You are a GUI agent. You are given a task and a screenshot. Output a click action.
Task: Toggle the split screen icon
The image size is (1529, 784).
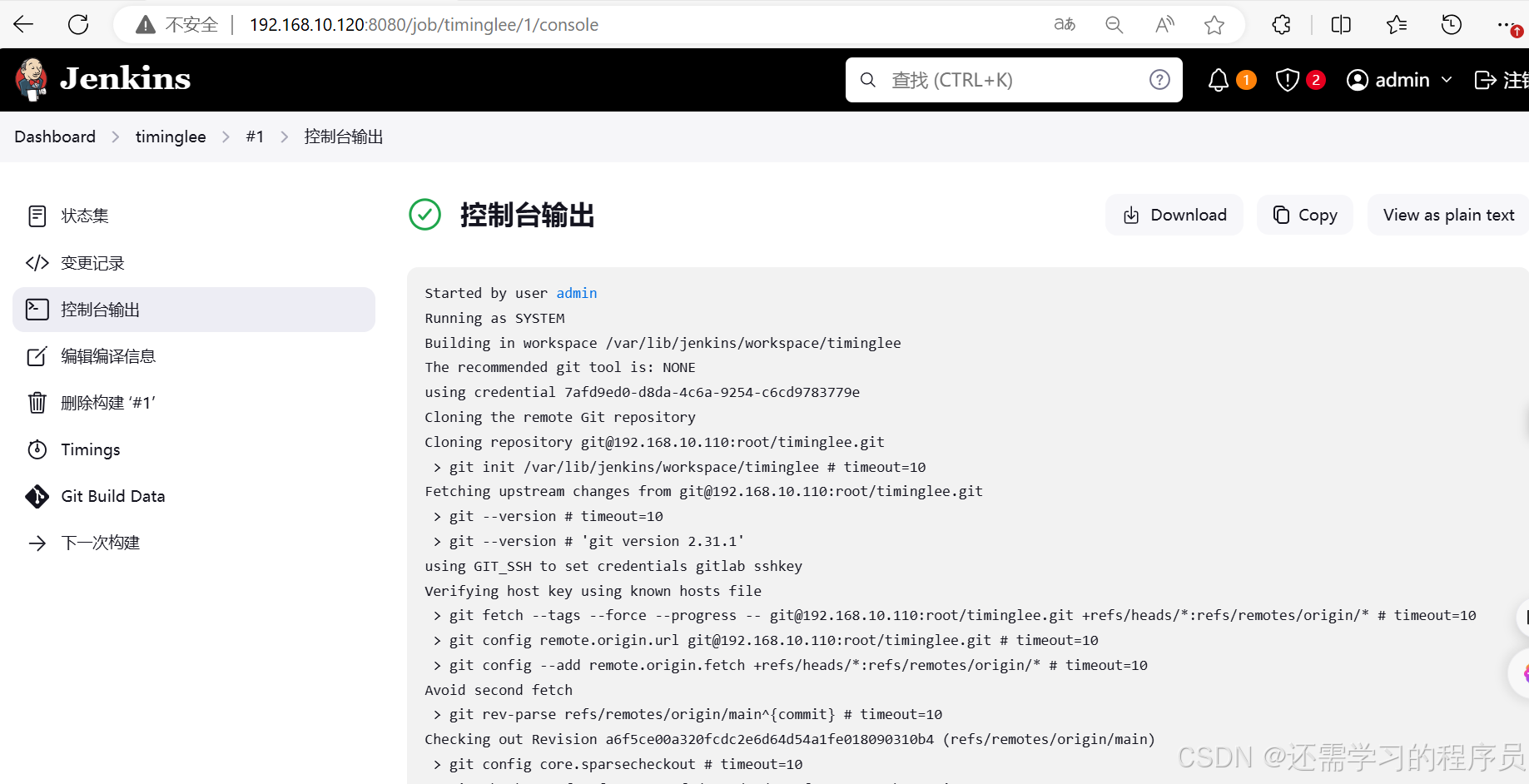pos(1341,25)
